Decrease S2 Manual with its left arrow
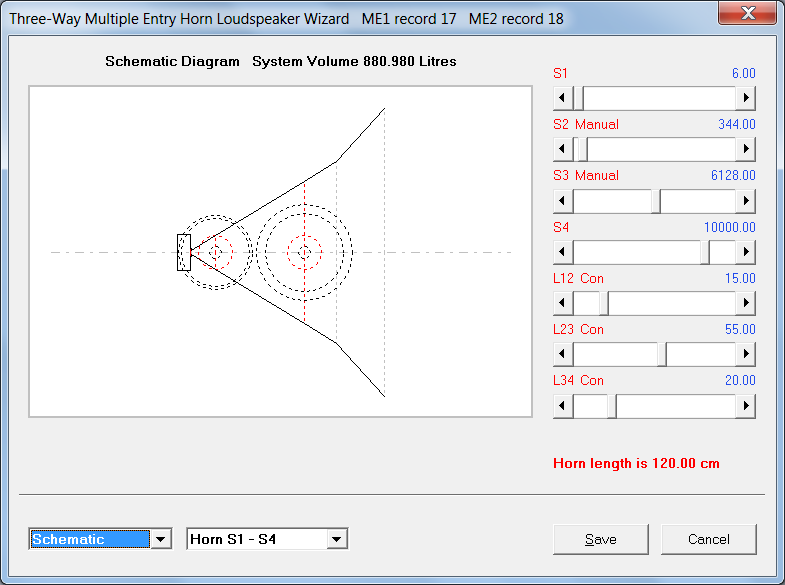This screenshot has width=785, height=585. tap(563, 149)
